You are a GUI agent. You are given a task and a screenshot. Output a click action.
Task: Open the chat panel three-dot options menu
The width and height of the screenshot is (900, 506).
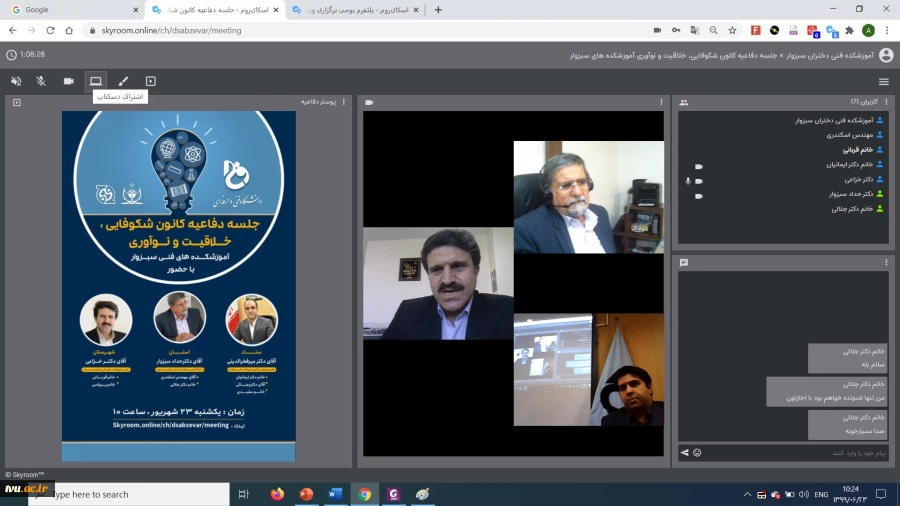click(886, 263)
